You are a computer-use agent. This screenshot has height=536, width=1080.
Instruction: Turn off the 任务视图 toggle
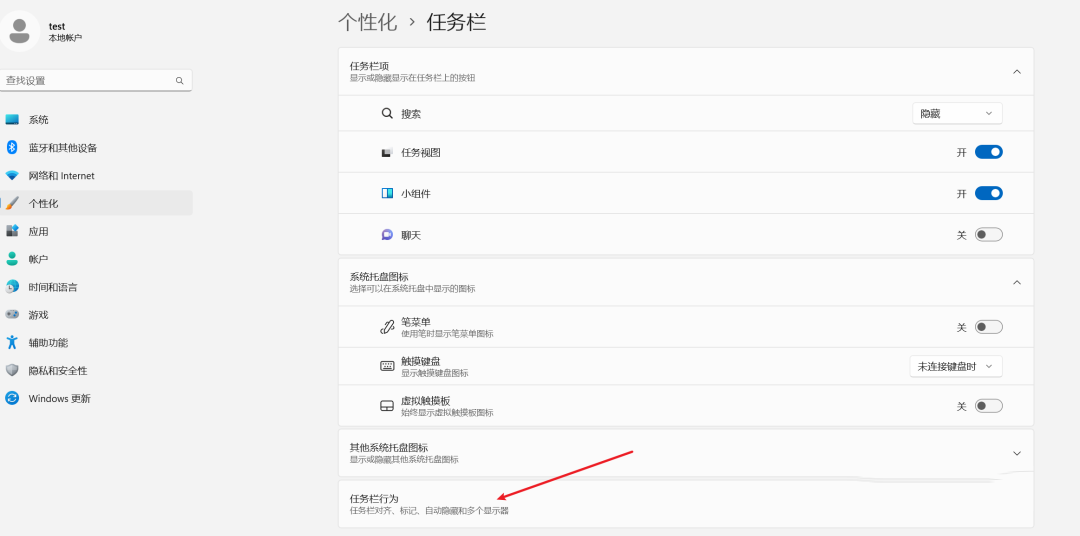click(x=988, y=152)
